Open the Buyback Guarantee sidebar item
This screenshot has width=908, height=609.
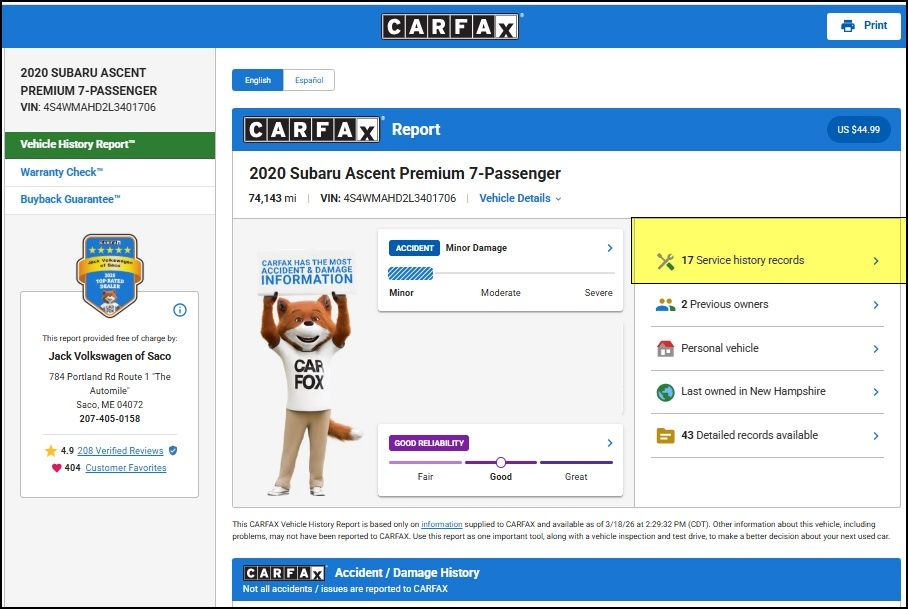coord(71,199)
